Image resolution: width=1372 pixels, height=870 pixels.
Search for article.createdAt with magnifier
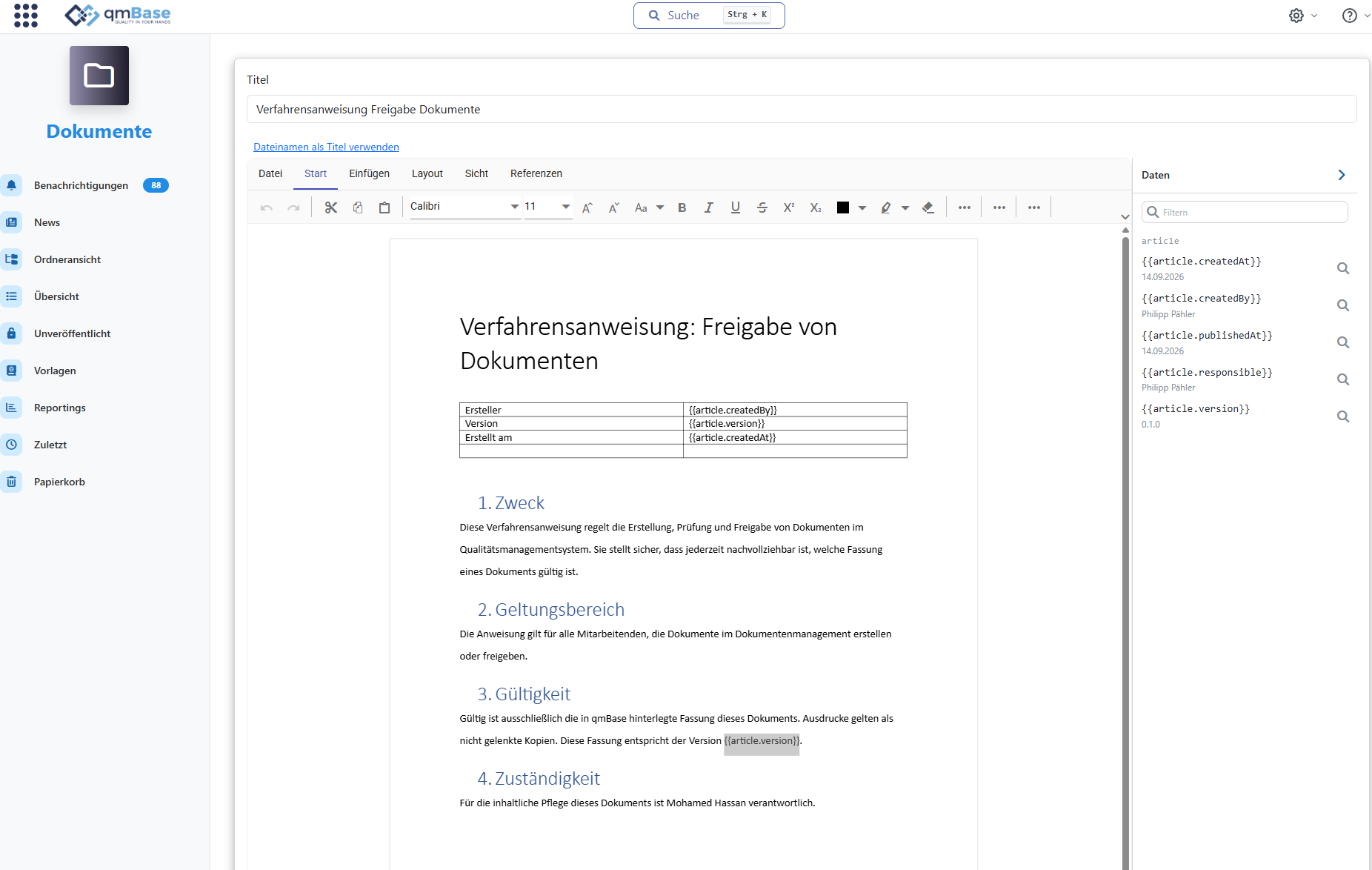pos(1343,268)
